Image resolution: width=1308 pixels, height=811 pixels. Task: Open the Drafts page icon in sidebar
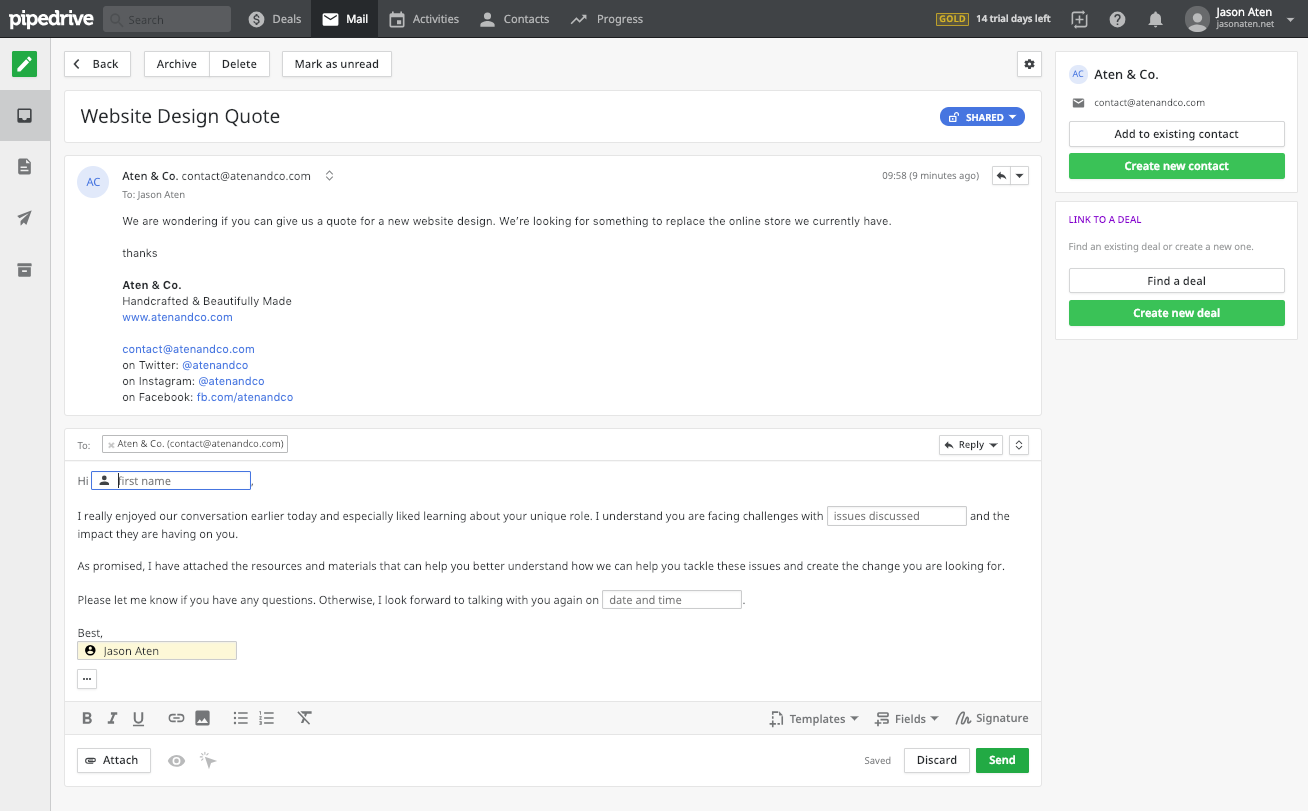24,167
